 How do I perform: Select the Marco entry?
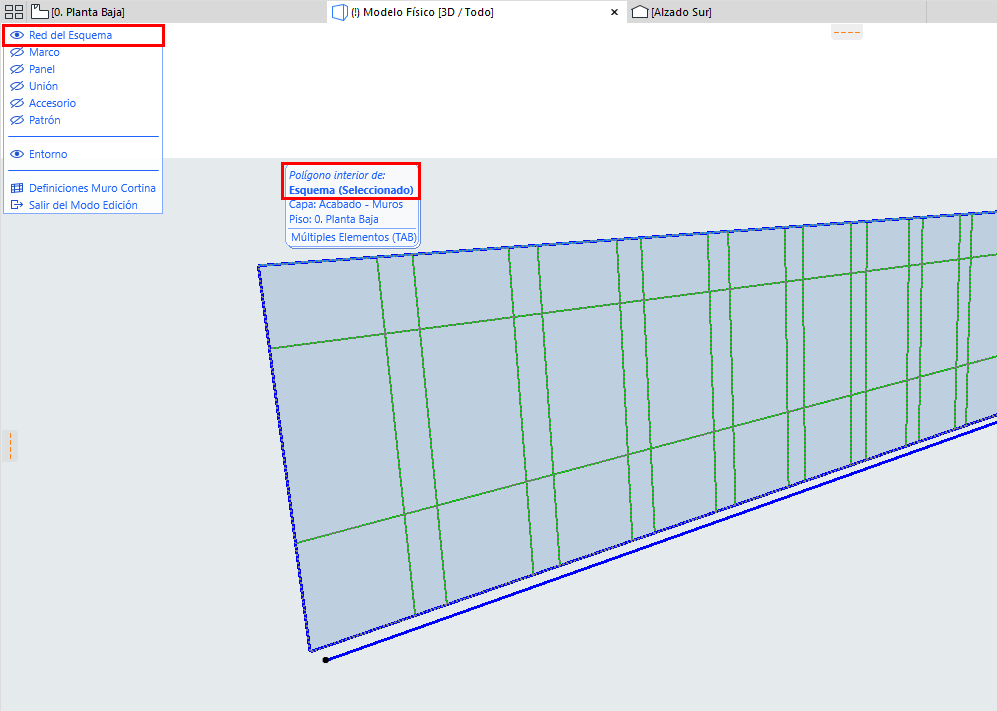click(x=45, y=52)
